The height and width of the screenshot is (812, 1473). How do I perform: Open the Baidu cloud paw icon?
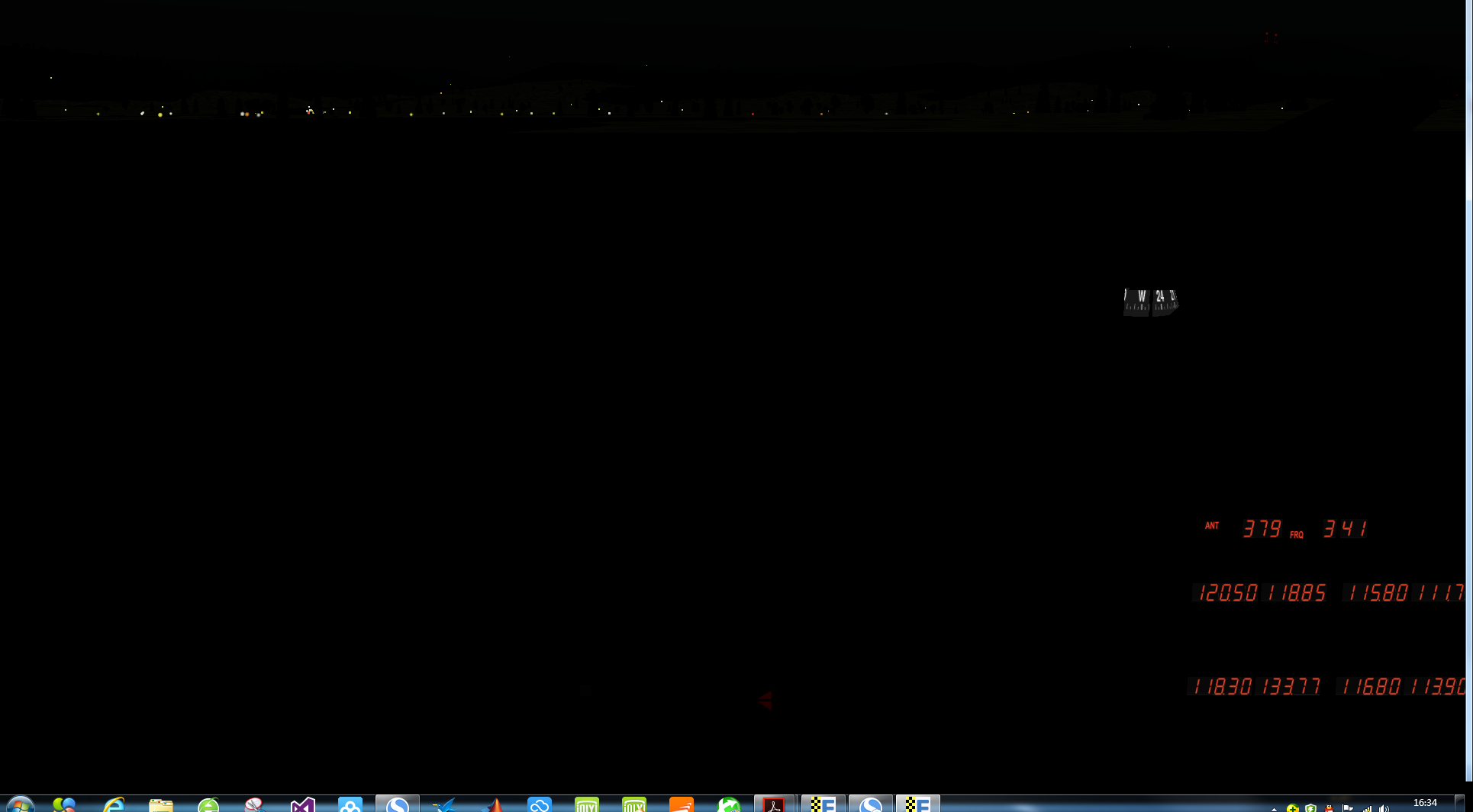click(350, 804)
